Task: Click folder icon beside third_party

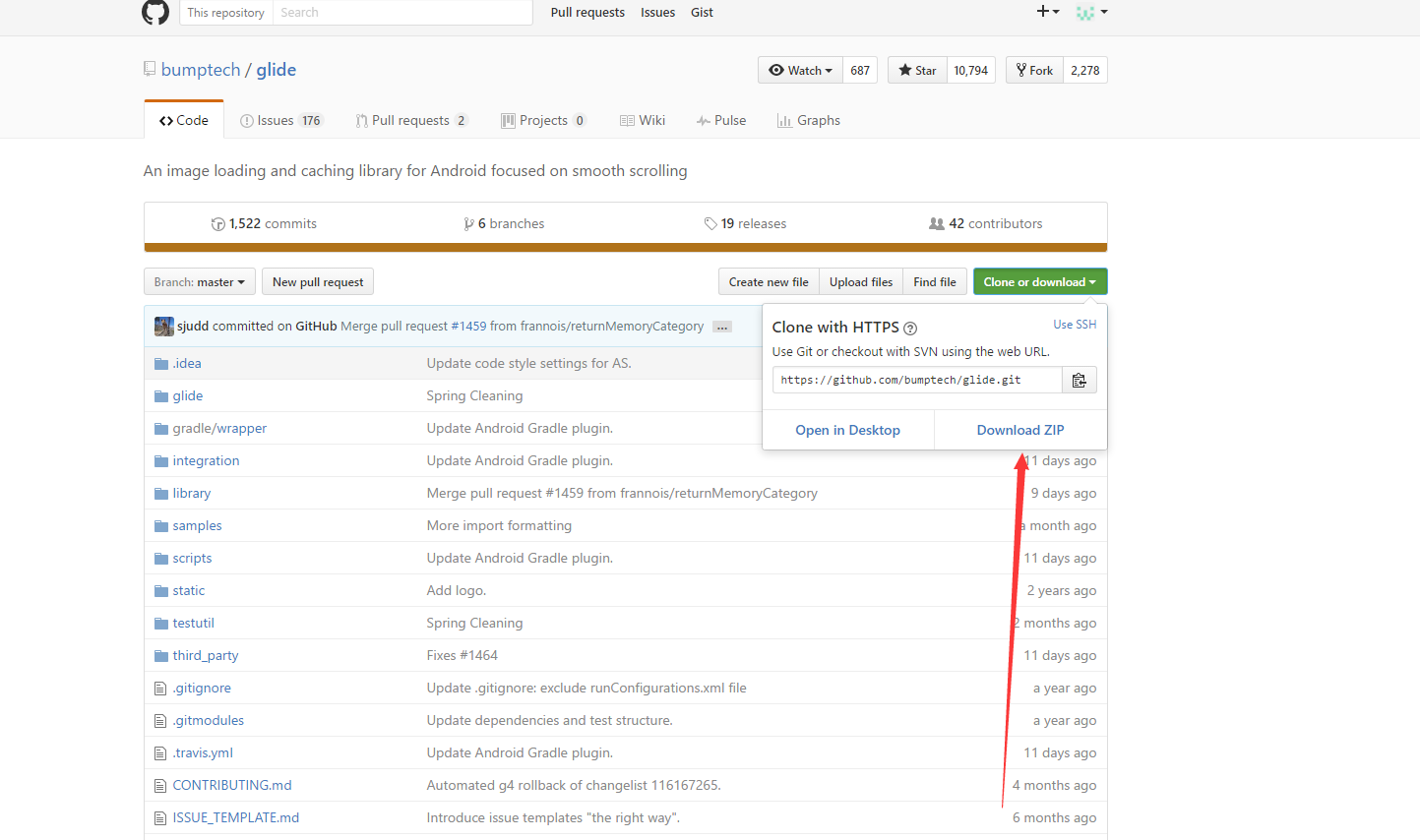Action: tap(160, 656)
